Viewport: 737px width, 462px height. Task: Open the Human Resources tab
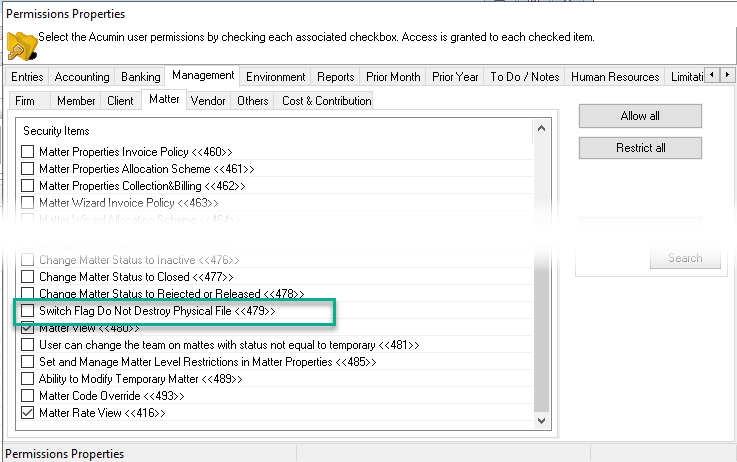pos(615,77)
